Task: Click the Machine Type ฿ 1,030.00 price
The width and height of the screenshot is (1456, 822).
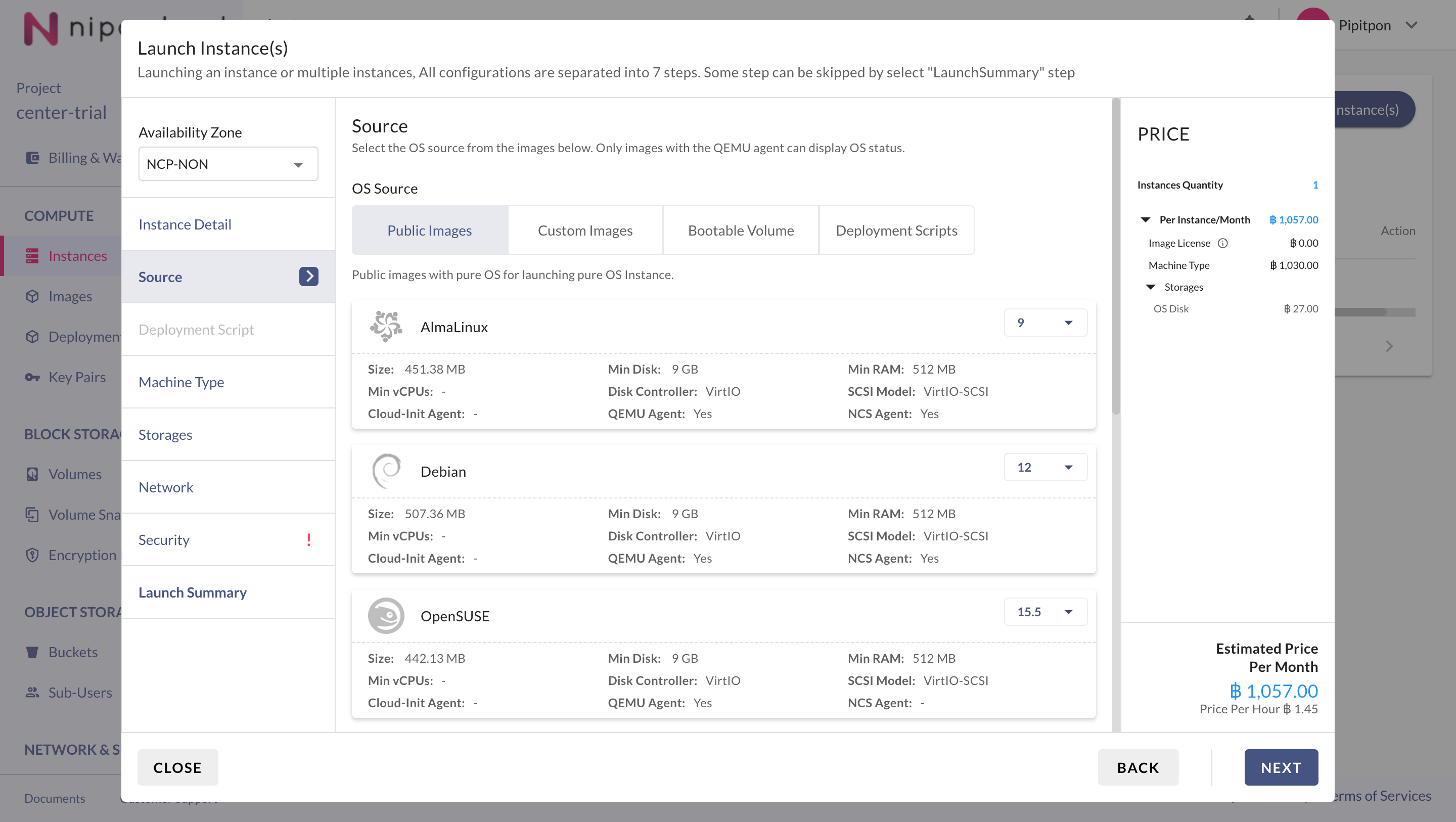Action: [1294, 265]
